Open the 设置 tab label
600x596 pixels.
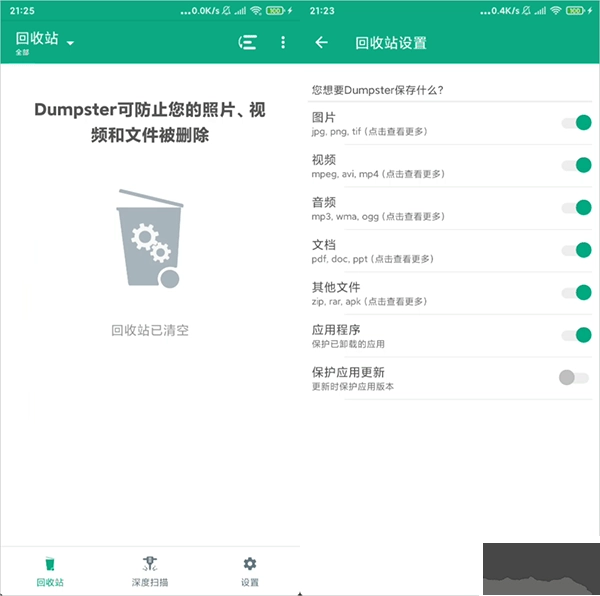250,582
